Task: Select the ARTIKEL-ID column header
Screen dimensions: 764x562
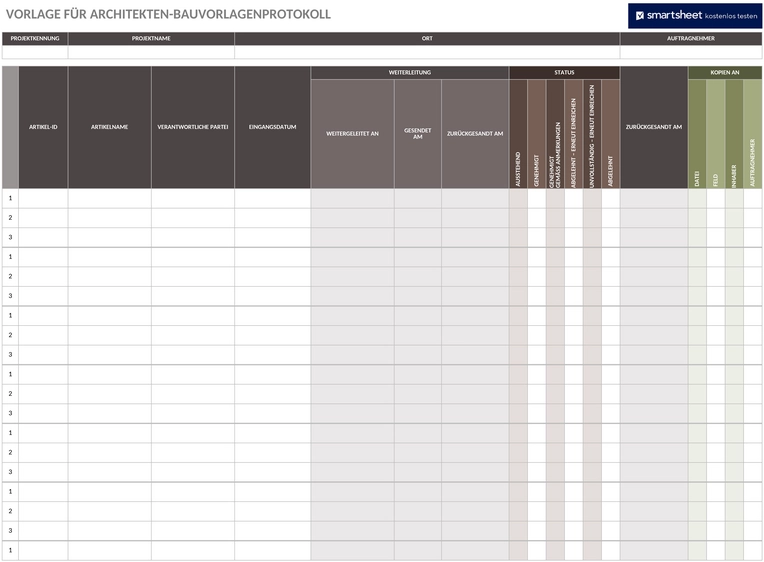Action: click(43, 127)
